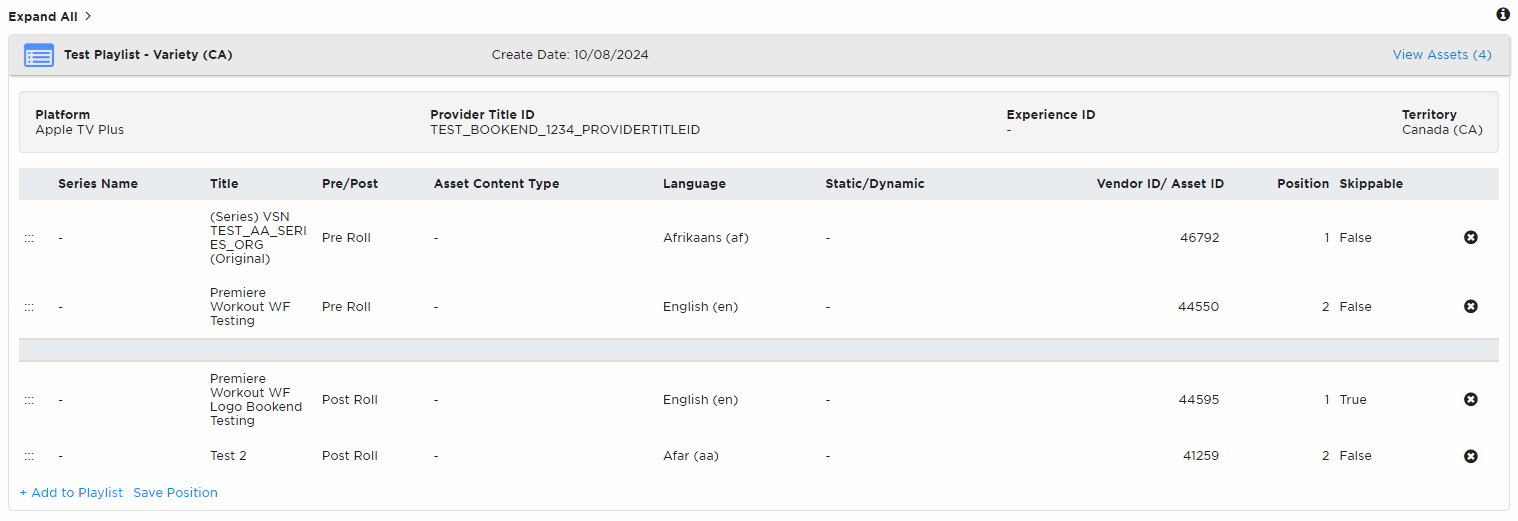The image size is (1518, 521).
Task: Collapse the Test Playlist - Variety (CA) header
Action: 759,55
